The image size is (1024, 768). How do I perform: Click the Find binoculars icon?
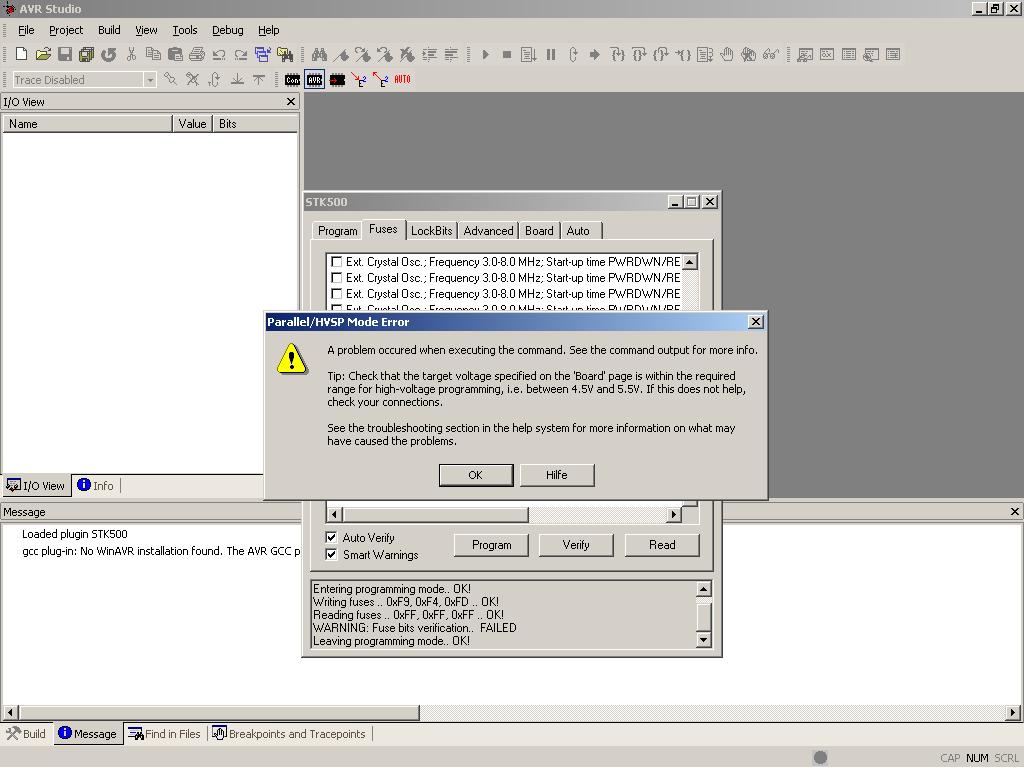(x=319, y=54)
